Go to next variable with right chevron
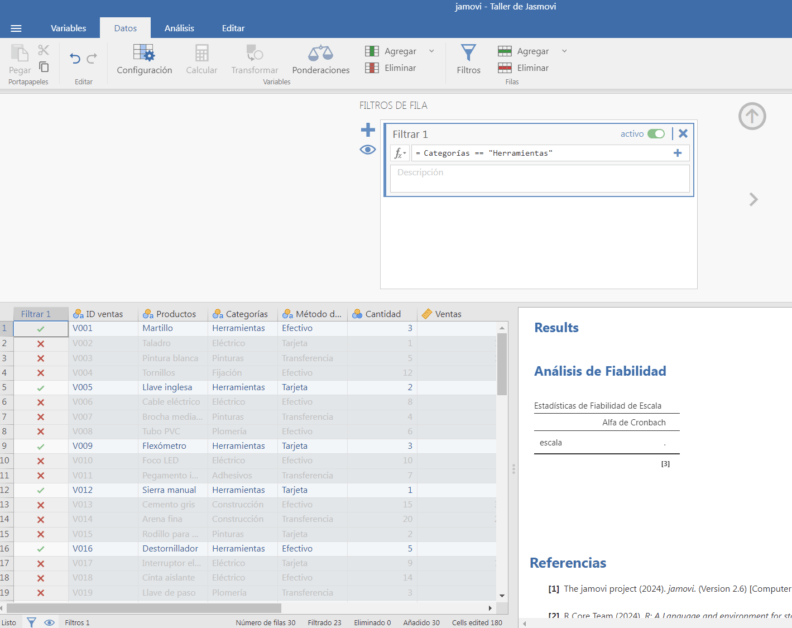The image size is (792, 628). [x=753, y=200]
